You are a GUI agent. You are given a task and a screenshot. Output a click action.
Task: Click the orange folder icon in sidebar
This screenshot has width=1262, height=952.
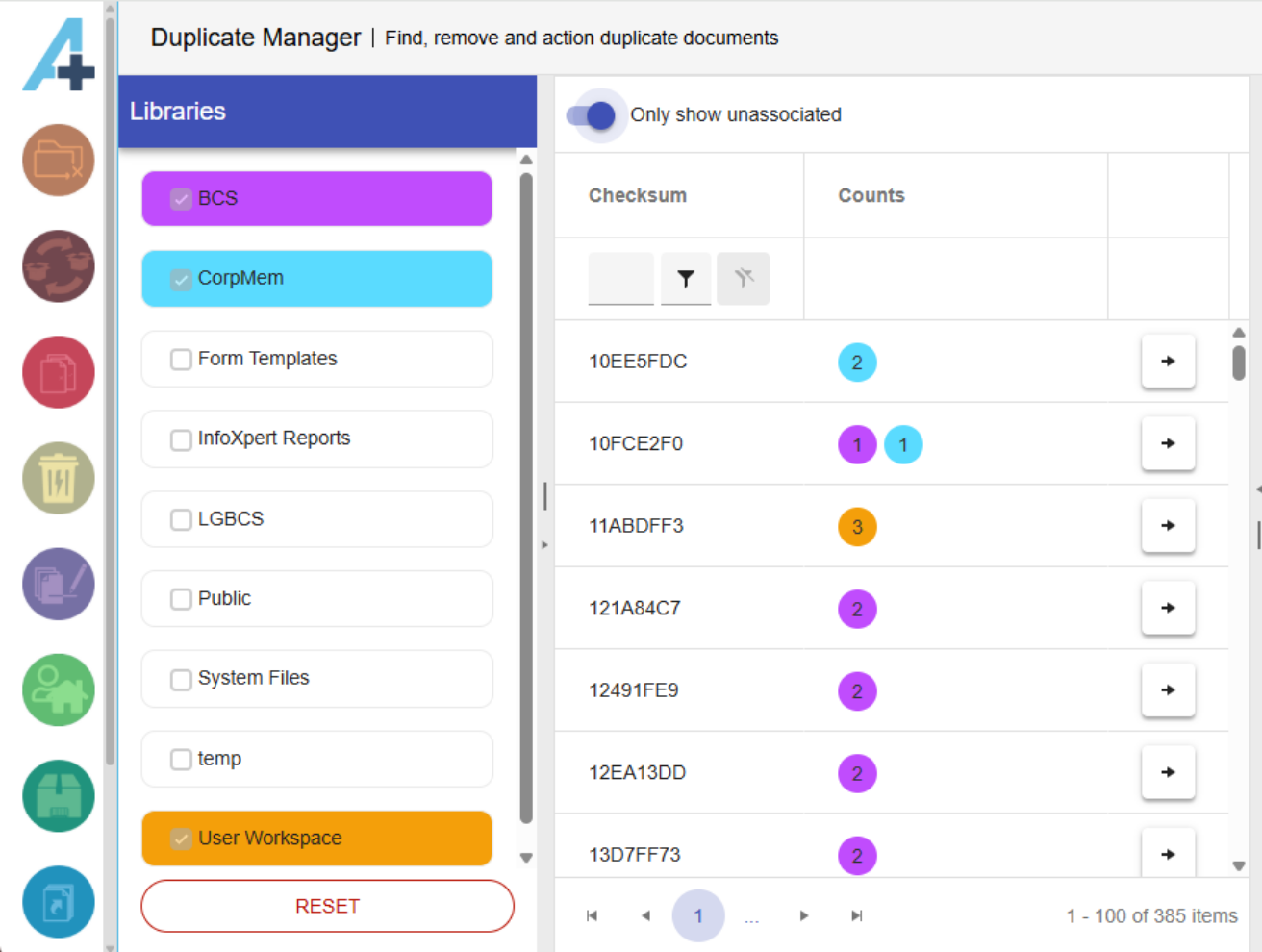(59, 161)
